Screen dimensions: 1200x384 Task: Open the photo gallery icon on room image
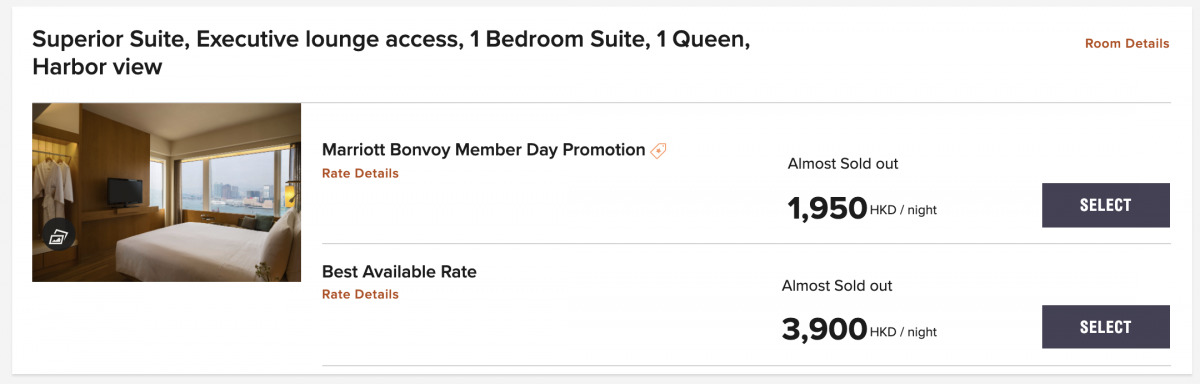(x=57, y=236)
